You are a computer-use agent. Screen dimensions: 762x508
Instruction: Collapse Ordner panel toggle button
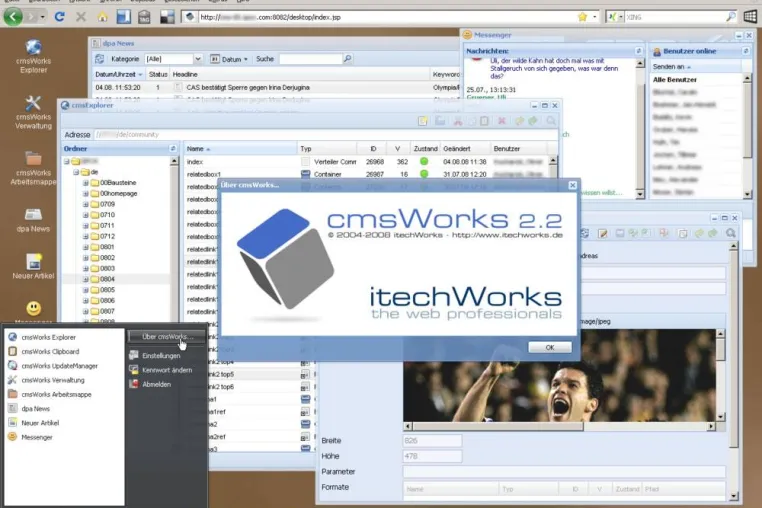[x=173, y=148]
